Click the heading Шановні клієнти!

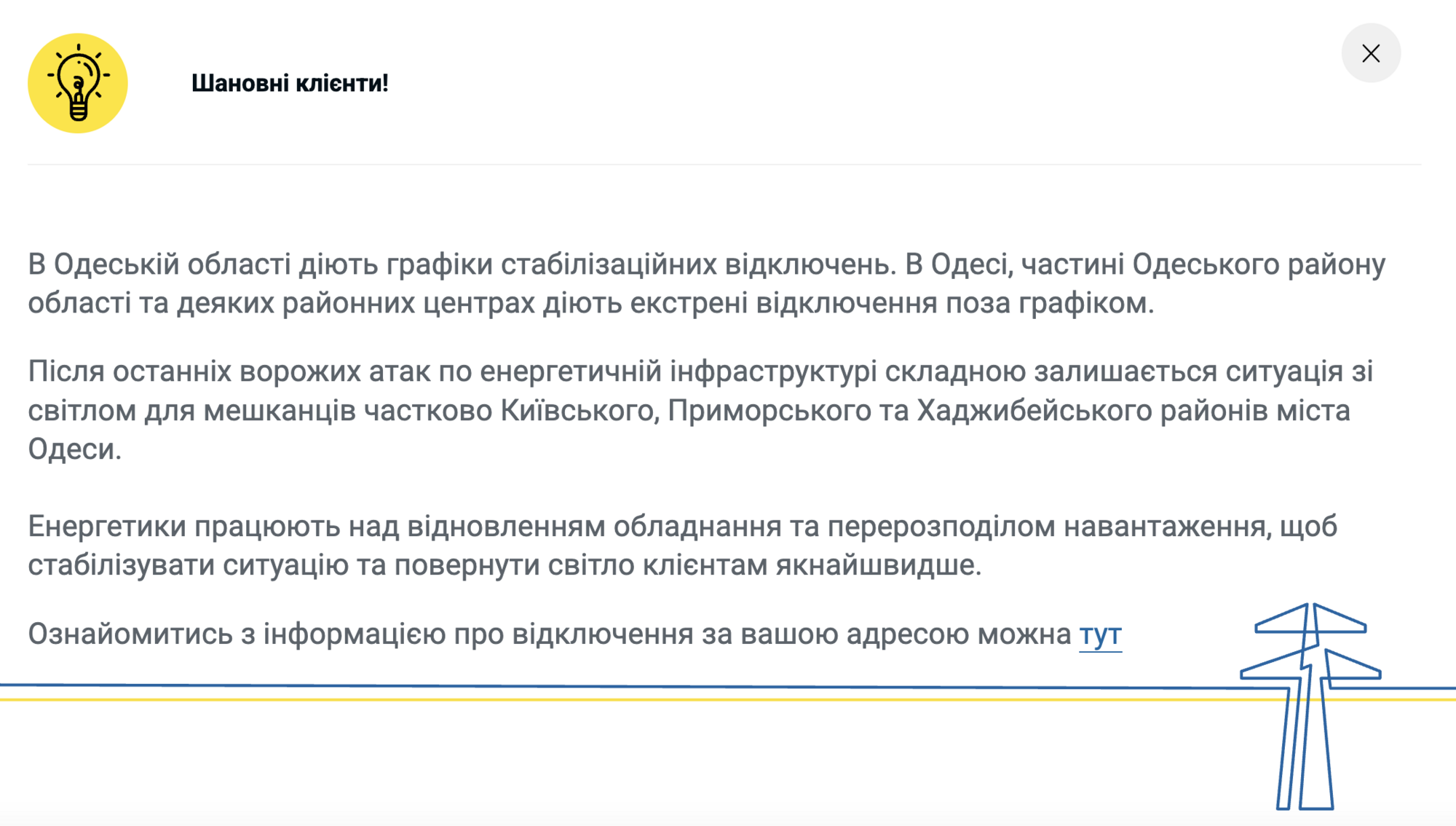[290, 83]
